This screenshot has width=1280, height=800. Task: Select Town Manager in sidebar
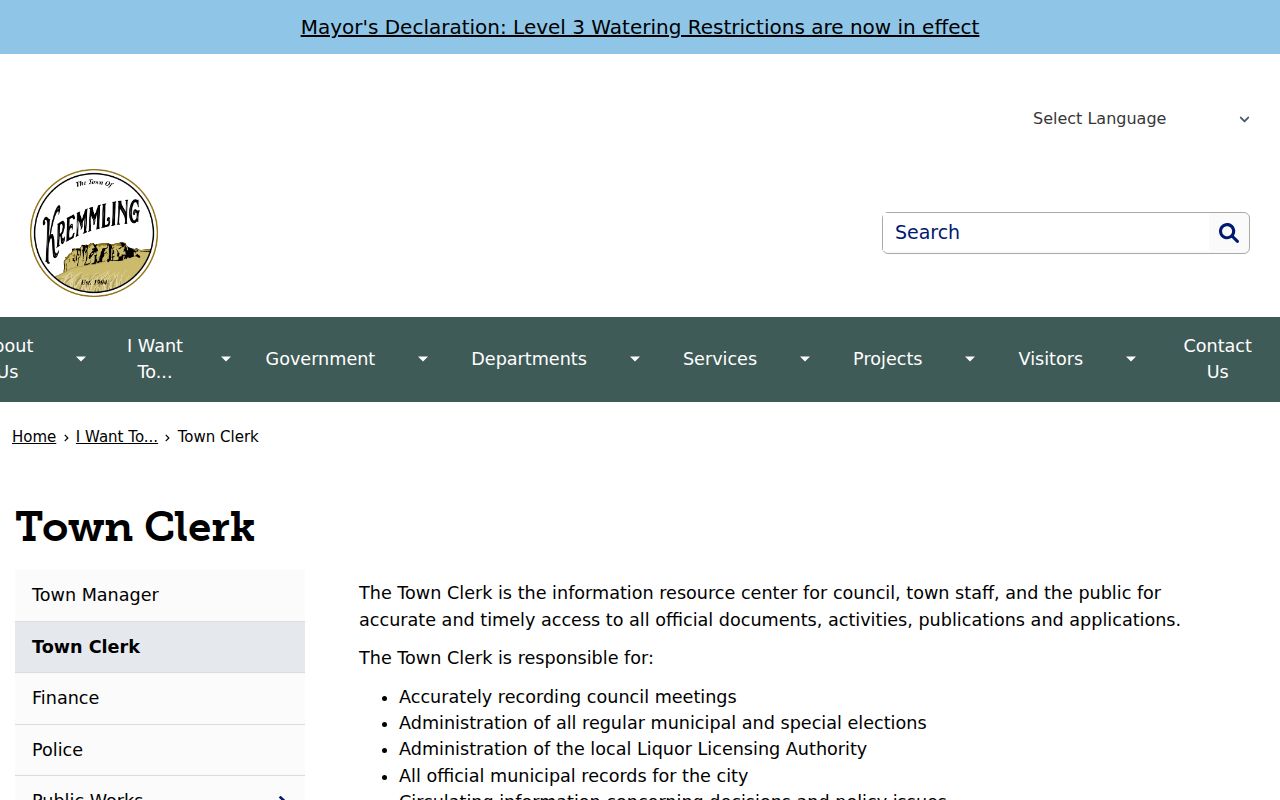(x=160, y=595)
